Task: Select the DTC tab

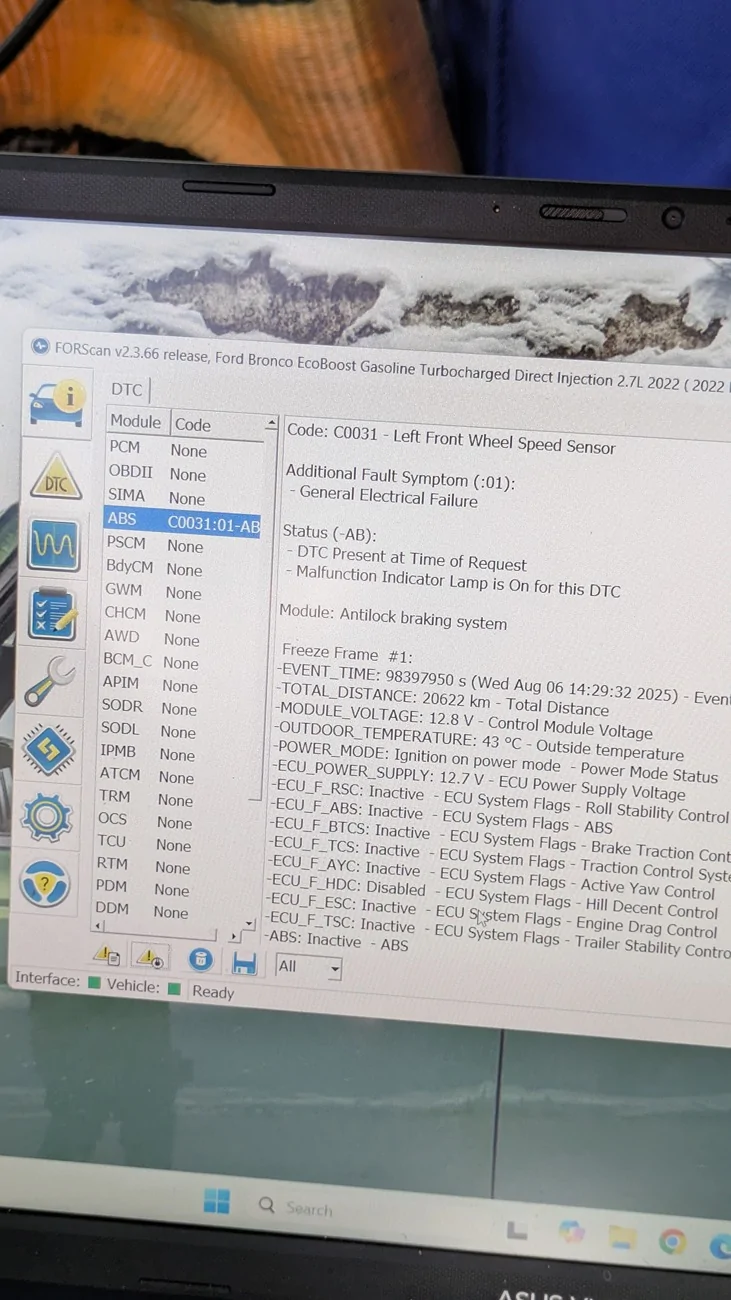Action: (127, 389)
